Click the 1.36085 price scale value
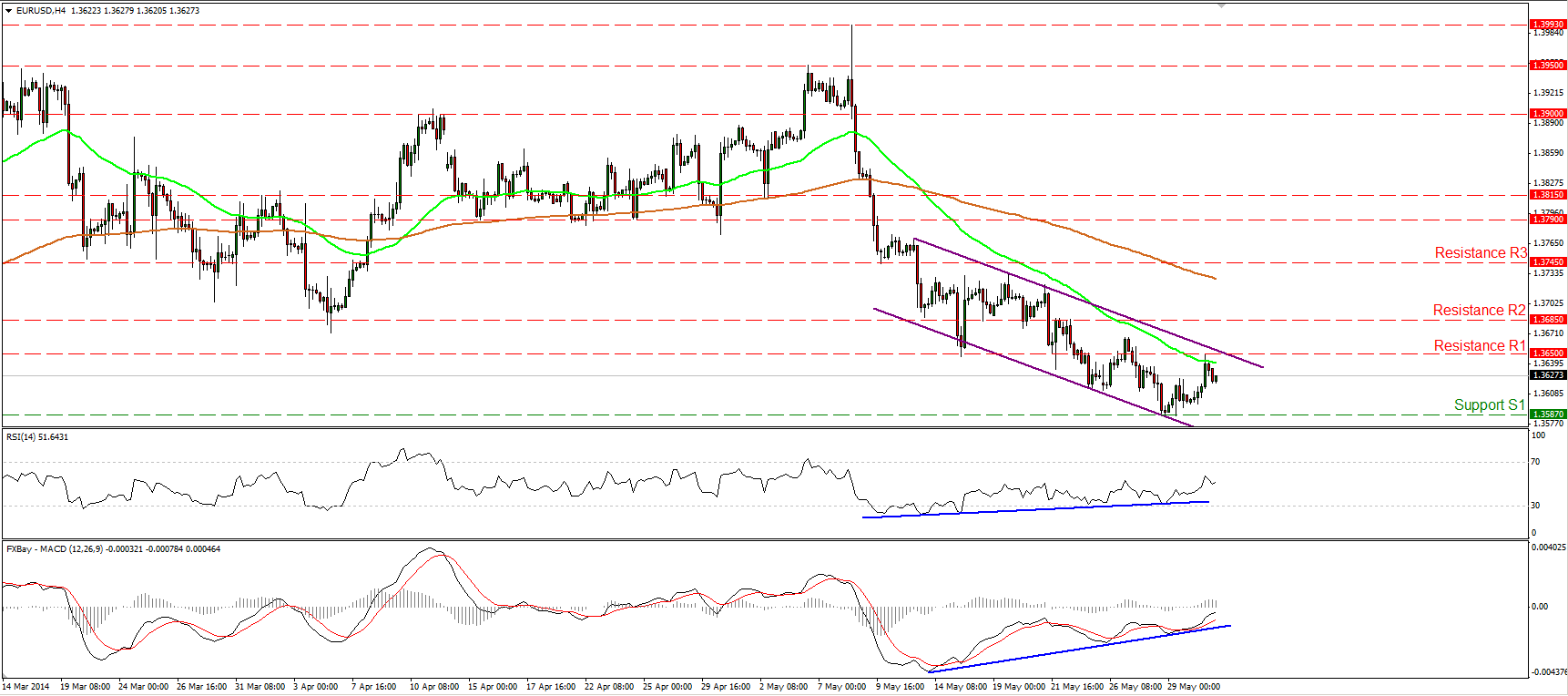 (1548, 394)
